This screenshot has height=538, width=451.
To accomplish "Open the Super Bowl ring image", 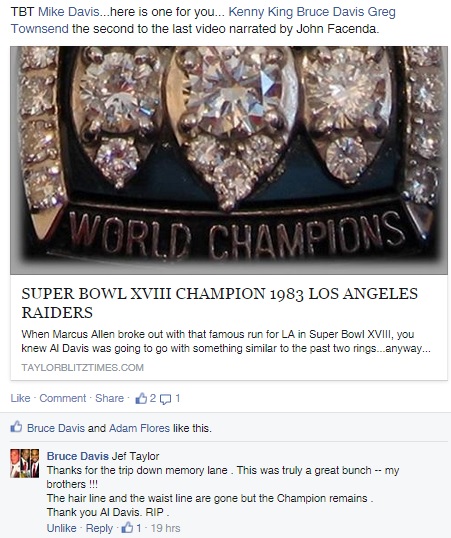I will (229, 160).
